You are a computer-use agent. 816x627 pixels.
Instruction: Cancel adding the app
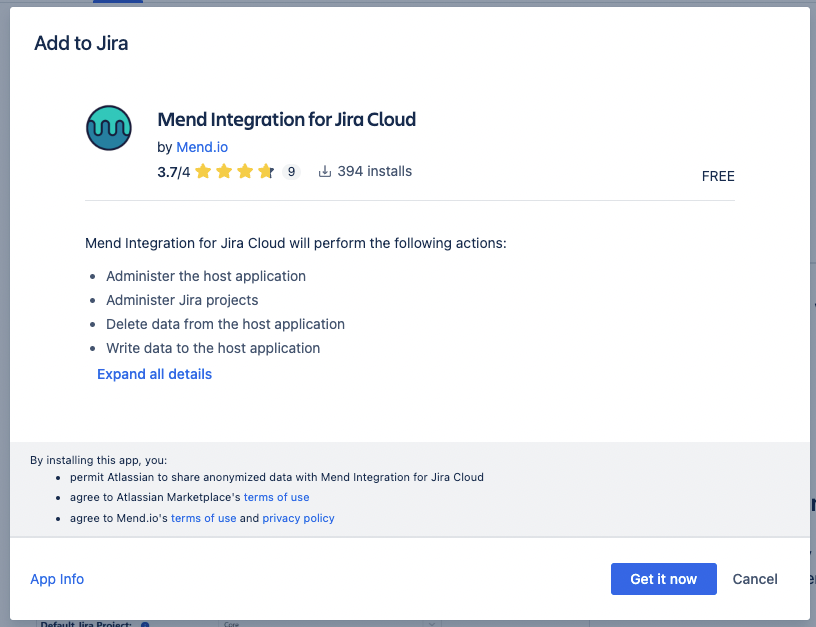pyautogui.click(x=754, y=579)
